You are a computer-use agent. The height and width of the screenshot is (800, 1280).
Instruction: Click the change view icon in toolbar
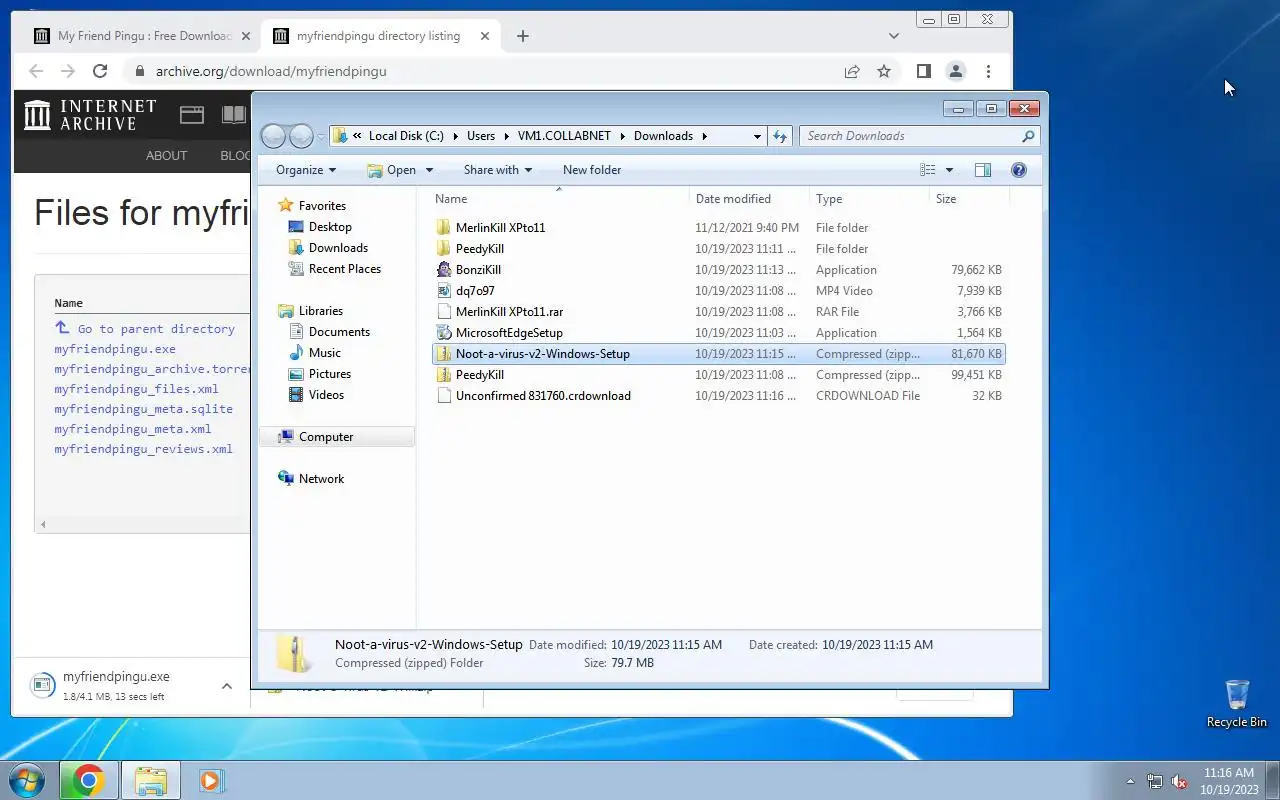click(x=928, y=170)
